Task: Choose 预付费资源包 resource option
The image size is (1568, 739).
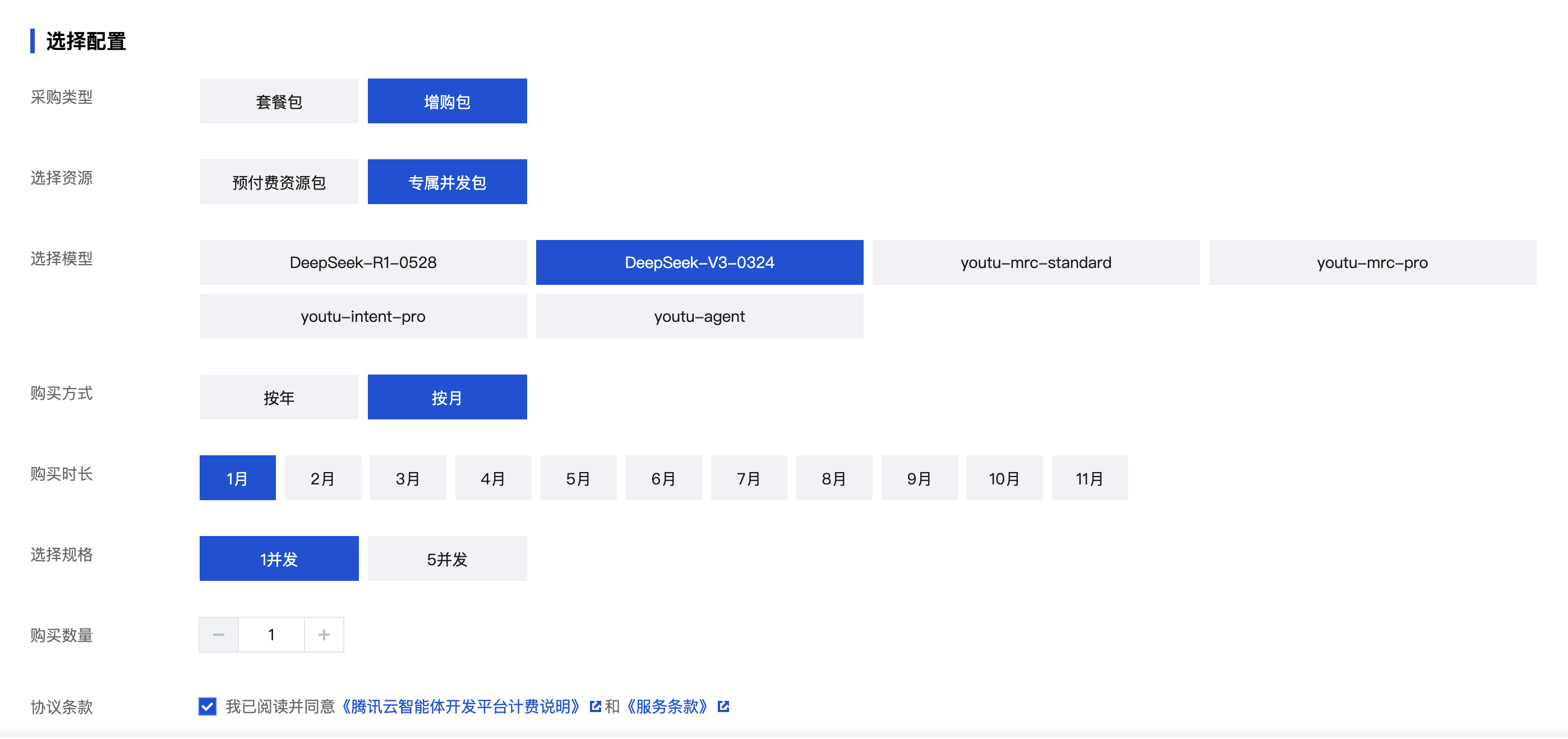Action: coord(279,182)
